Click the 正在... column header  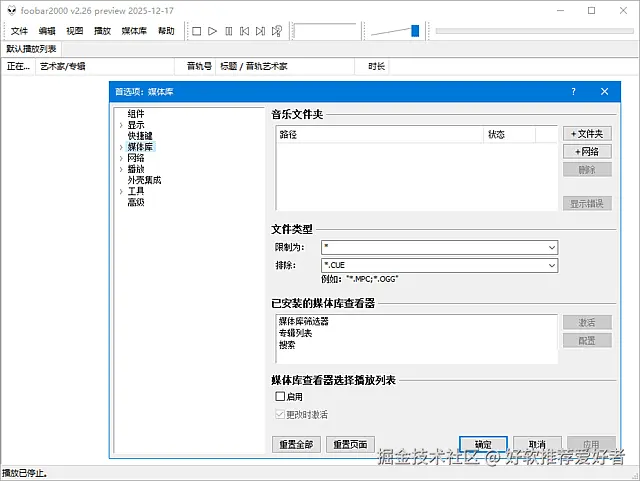click(x=19, y=66)
